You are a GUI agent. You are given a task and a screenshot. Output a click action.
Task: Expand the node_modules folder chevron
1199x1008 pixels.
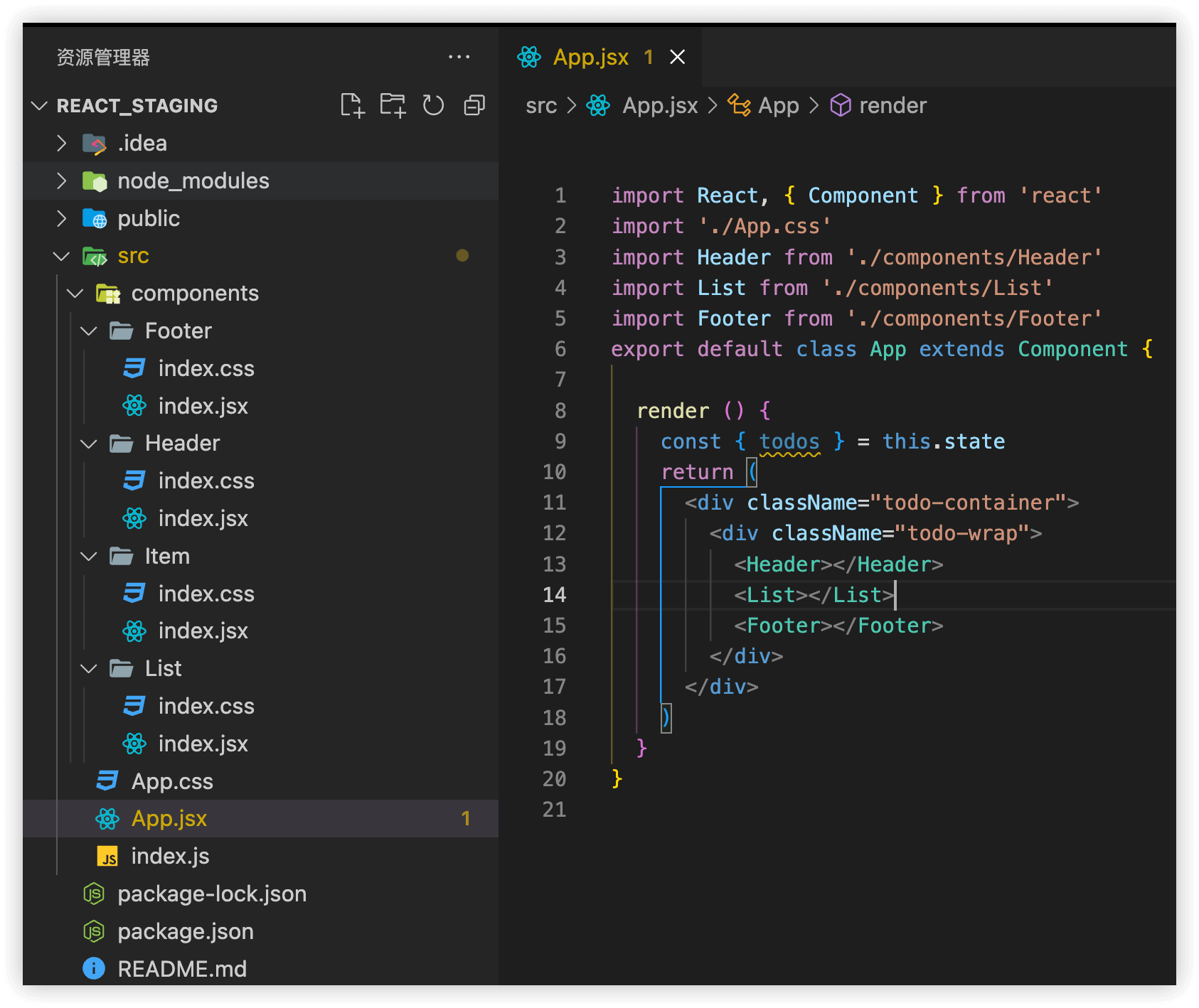click(62, 181)
